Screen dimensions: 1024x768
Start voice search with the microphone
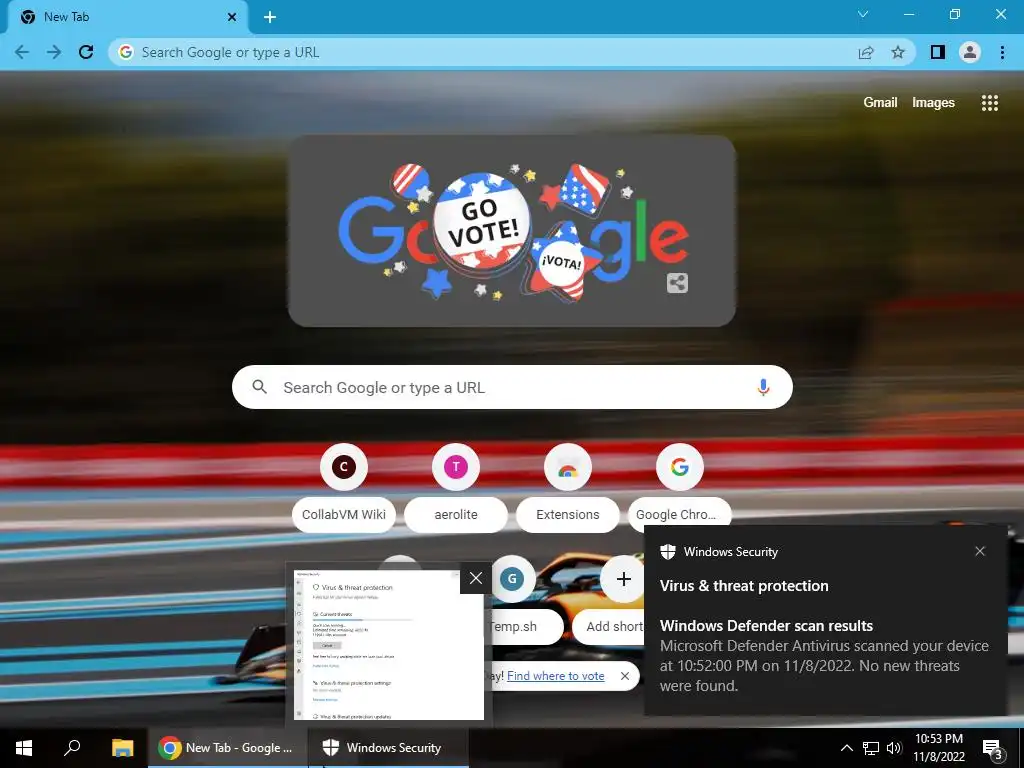[763, 387]
